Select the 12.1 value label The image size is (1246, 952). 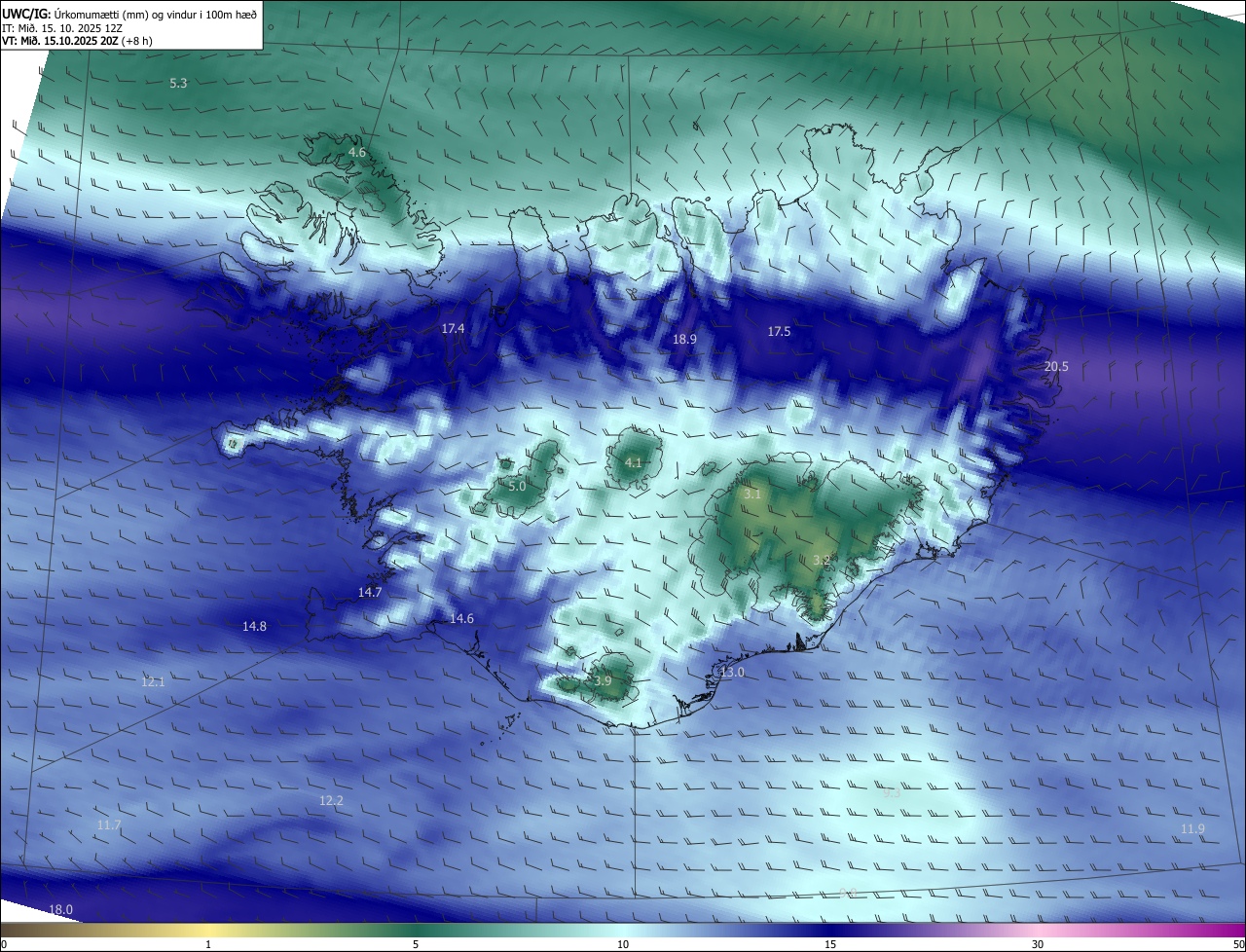tap(153, 682)
